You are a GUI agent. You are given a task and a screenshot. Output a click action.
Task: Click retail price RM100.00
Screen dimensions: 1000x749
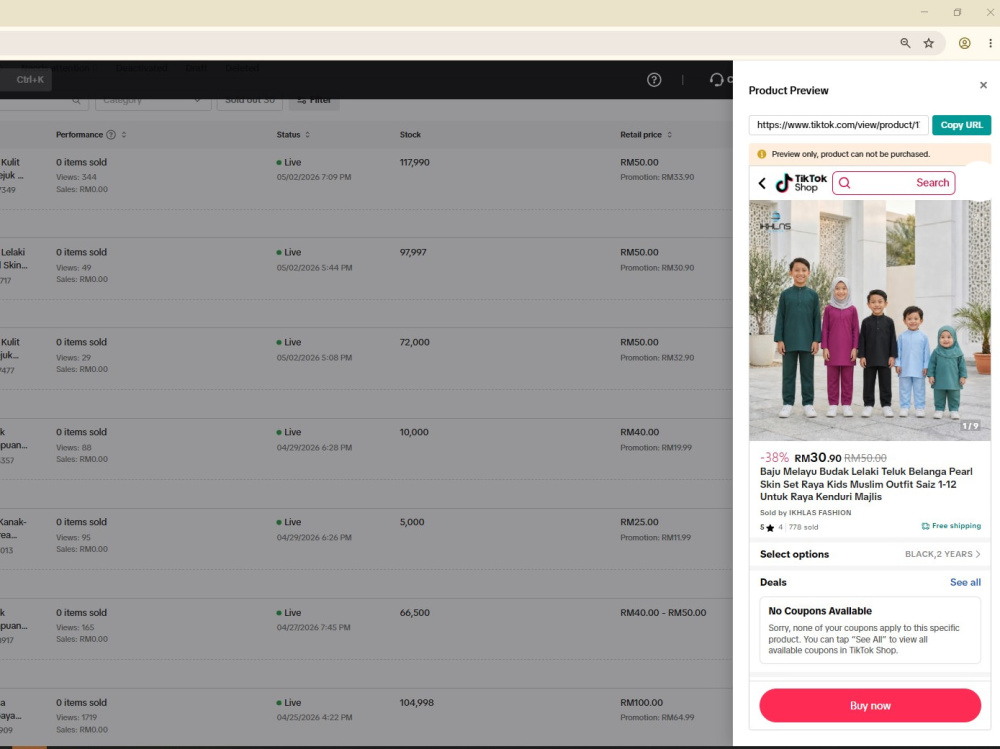642,702
